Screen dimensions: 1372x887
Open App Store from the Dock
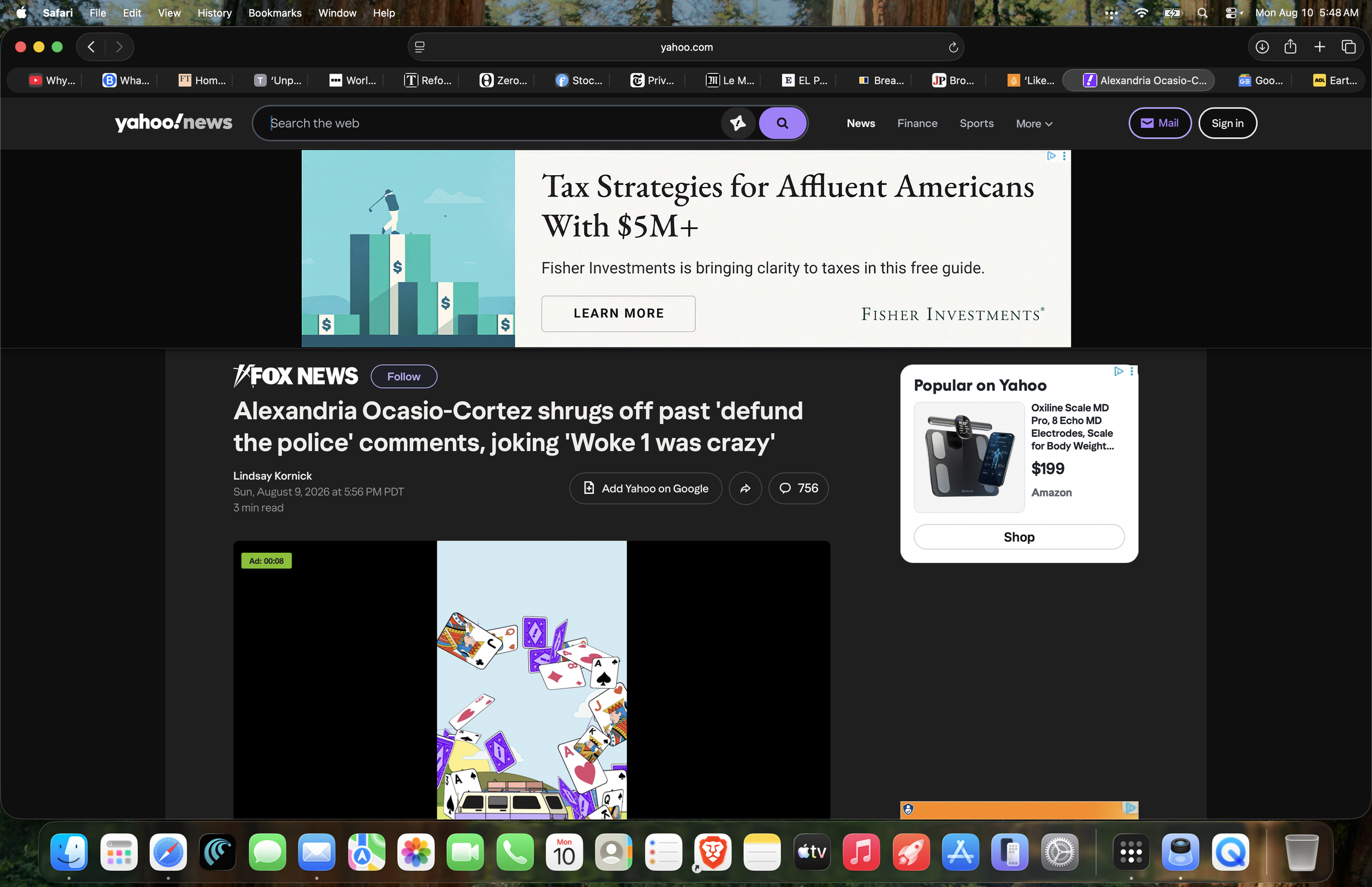tap(960, 852)
